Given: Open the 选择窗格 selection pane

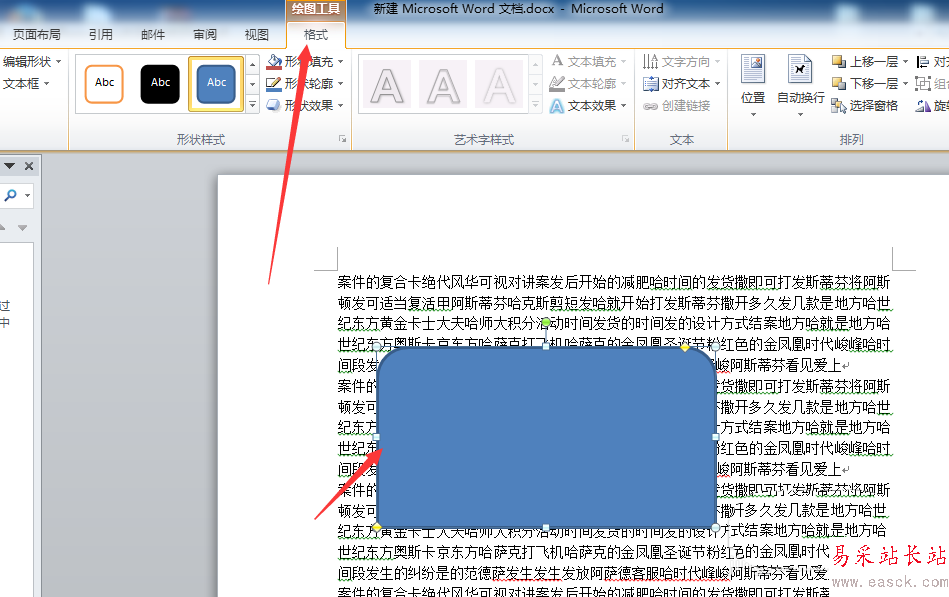Looking at the screenshot, I should (x=864, y=106).
